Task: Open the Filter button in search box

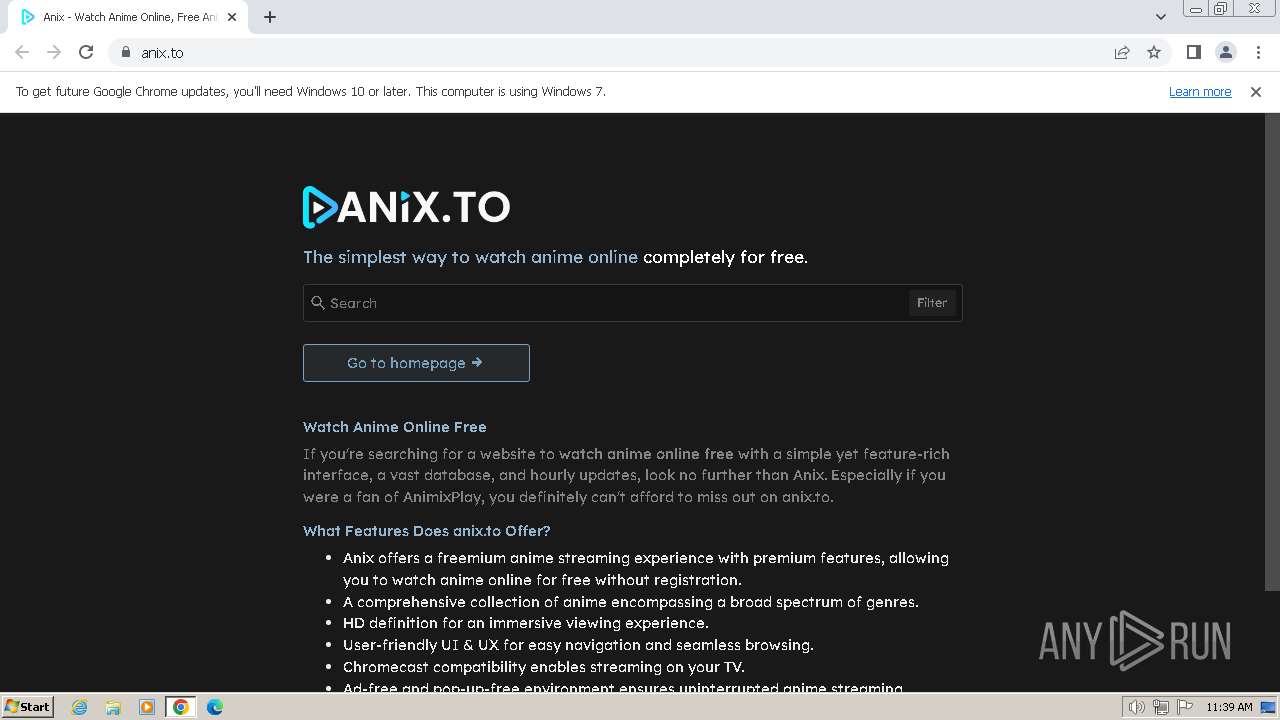Action: 932,302
